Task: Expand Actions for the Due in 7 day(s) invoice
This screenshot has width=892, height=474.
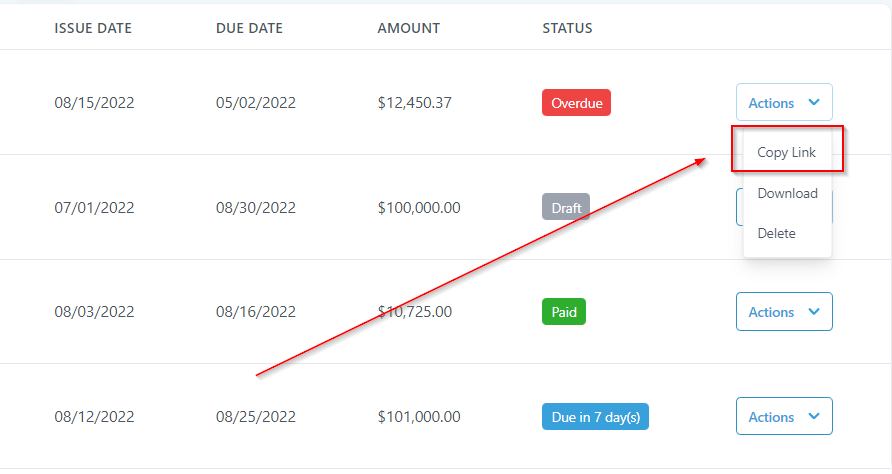Action: (784, 417)
